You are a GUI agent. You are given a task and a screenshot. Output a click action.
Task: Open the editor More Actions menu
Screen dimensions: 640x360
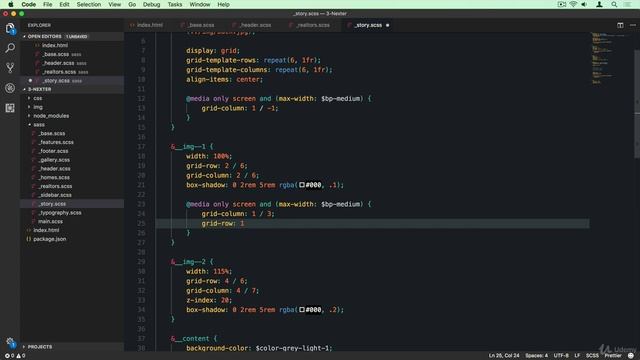[633, 25]
